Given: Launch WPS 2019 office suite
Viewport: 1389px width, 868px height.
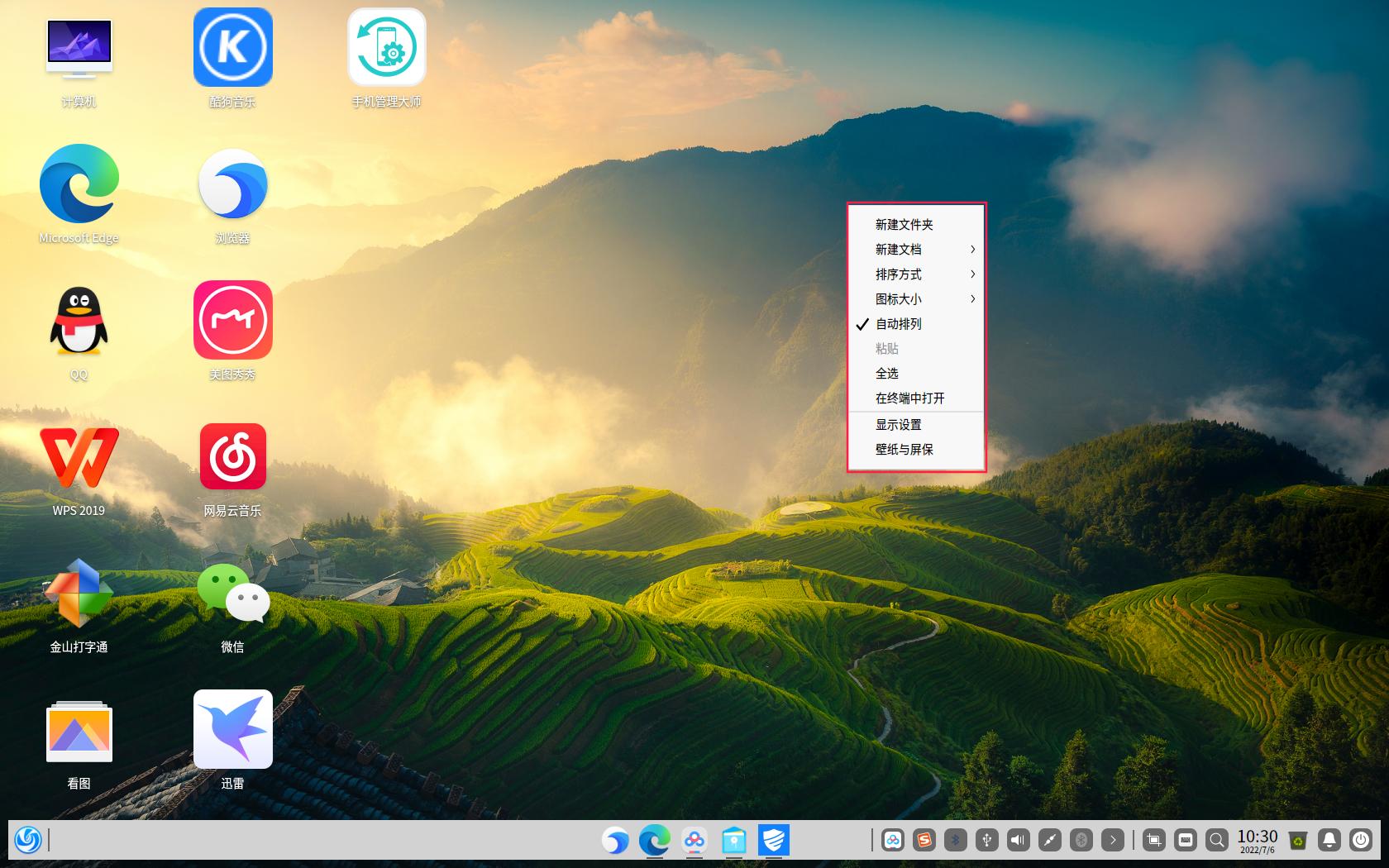Looking at the screenshot, I should tap(79, 456).
